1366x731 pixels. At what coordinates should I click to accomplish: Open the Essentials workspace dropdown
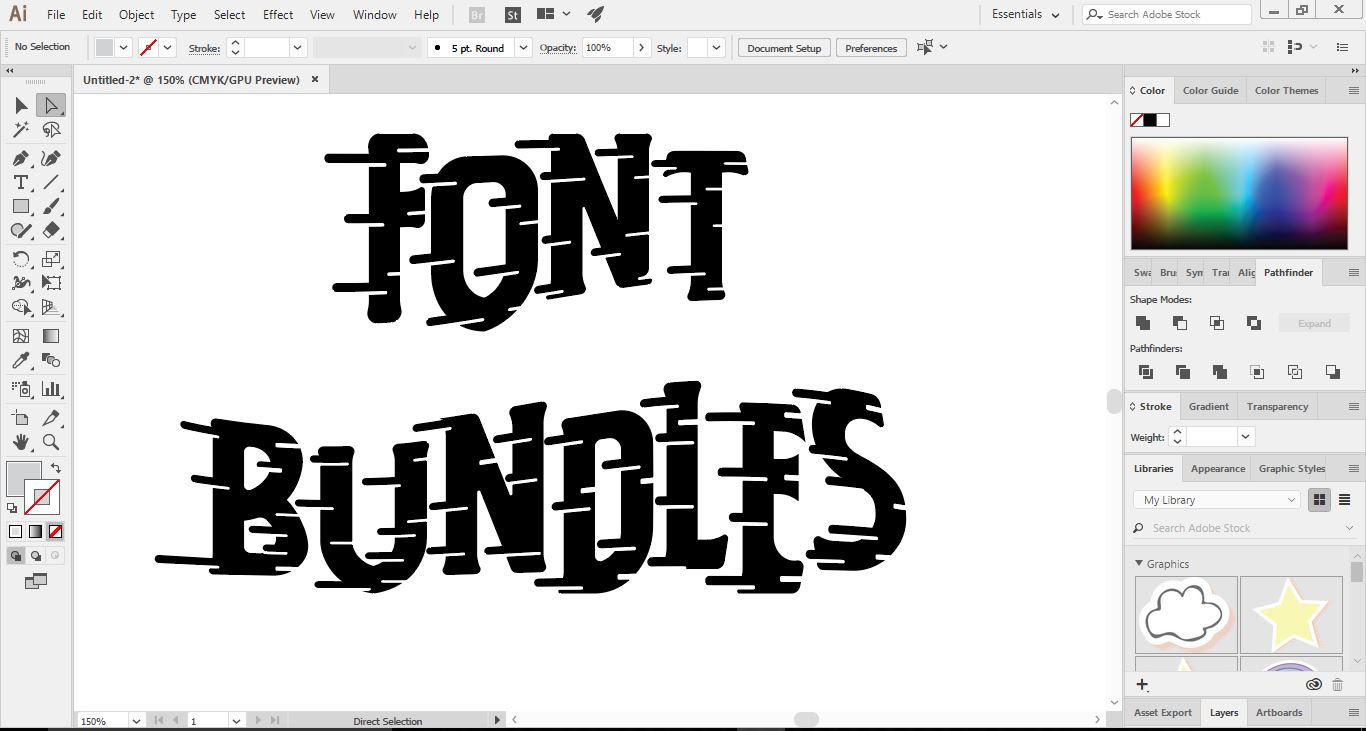1026,15
